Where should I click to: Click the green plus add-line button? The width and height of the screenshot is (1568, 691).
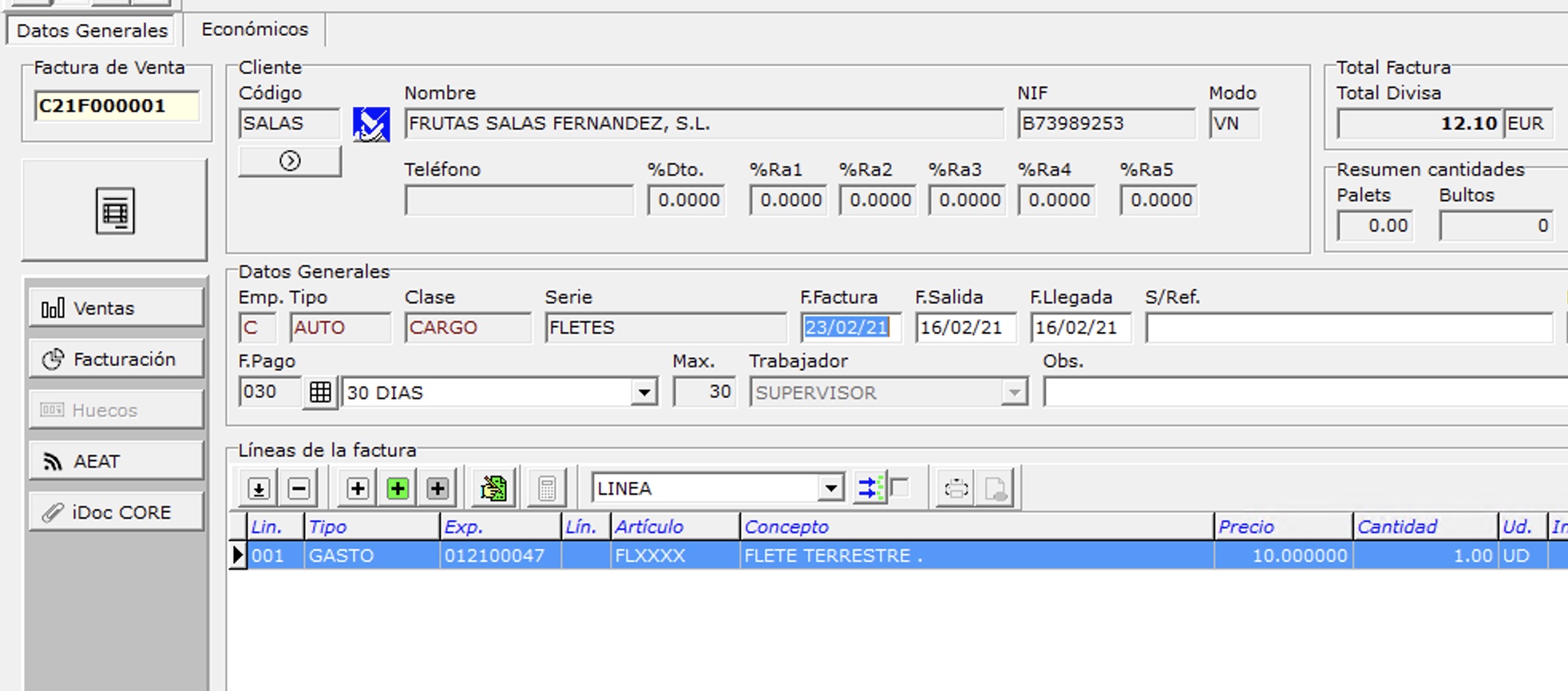pos(397,488)
